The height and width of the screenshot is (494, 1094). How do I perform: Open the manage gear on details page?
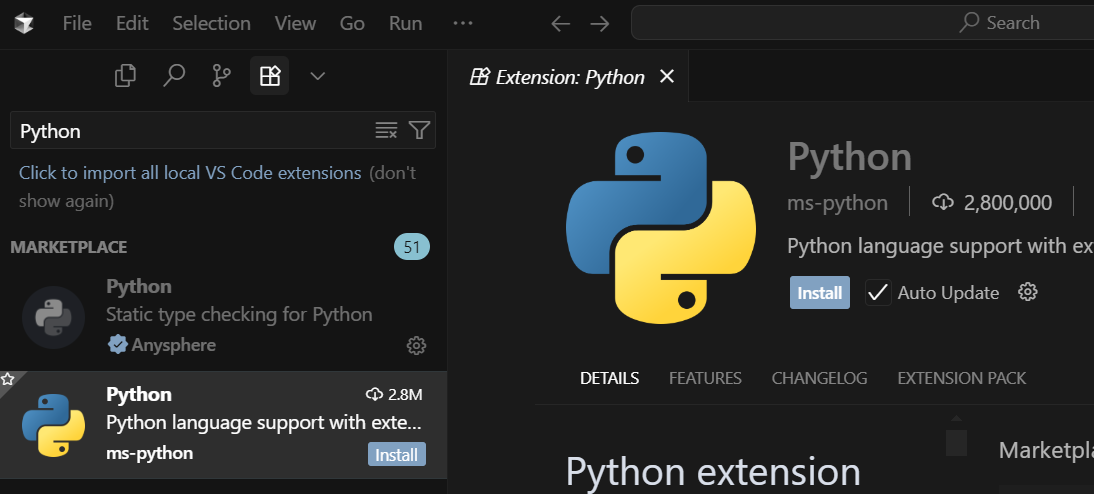1028,292
